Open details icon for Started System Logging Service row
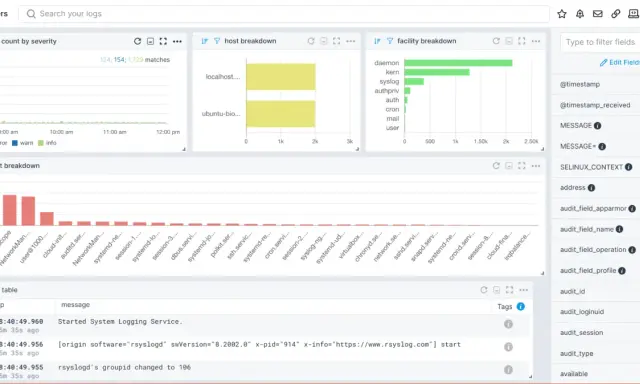Viewport: 640px width, 384px height. [x=508, y=324]
